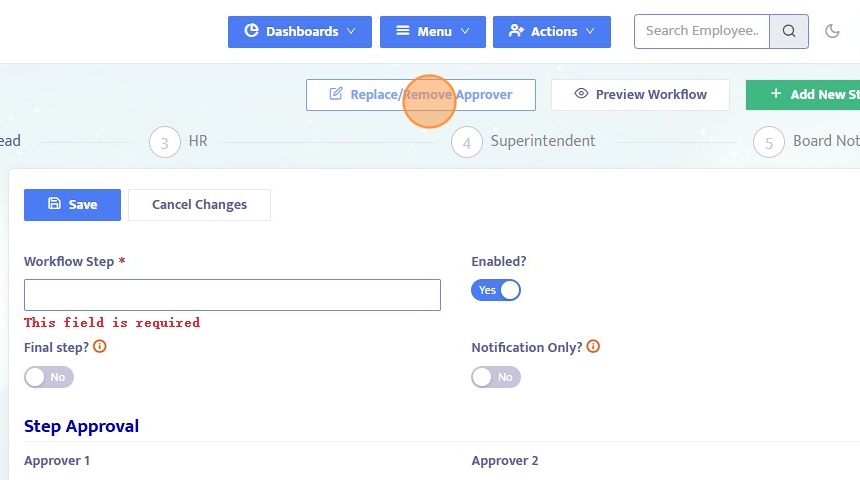Open the Actions dropdown
Viewport: 860px width, 480px height.
(551, 31)
